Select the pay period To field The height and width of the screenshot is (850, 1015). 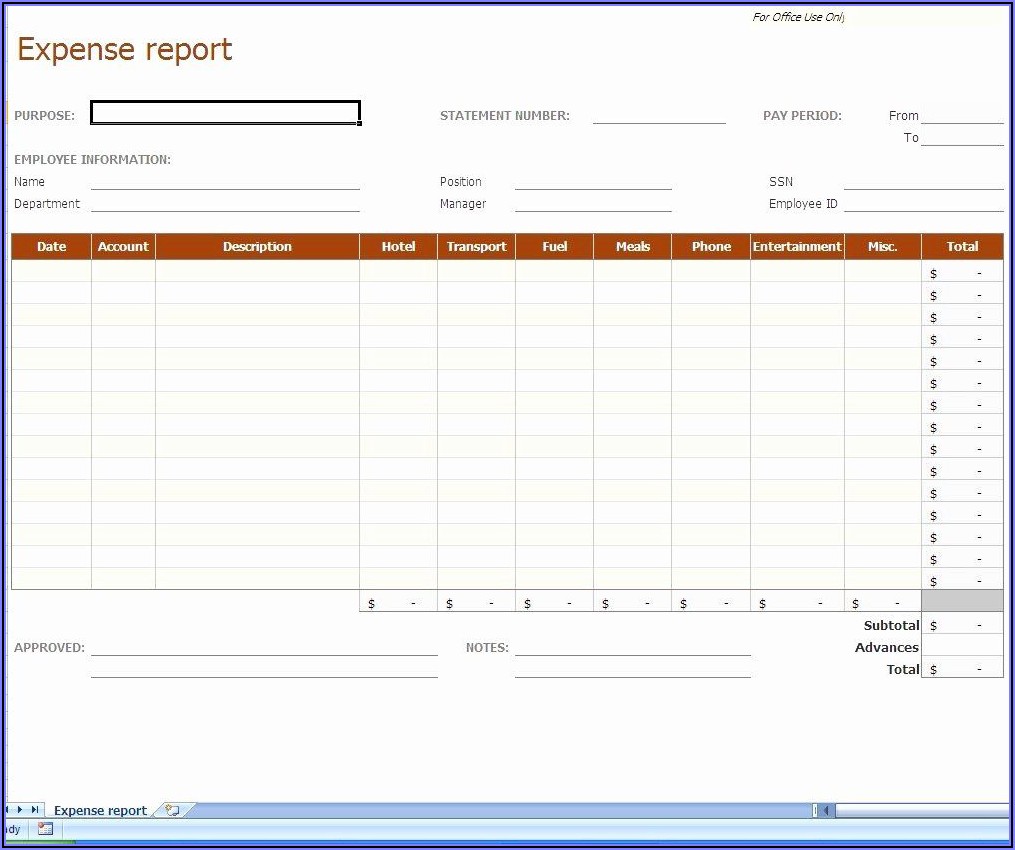click(961, 137)
